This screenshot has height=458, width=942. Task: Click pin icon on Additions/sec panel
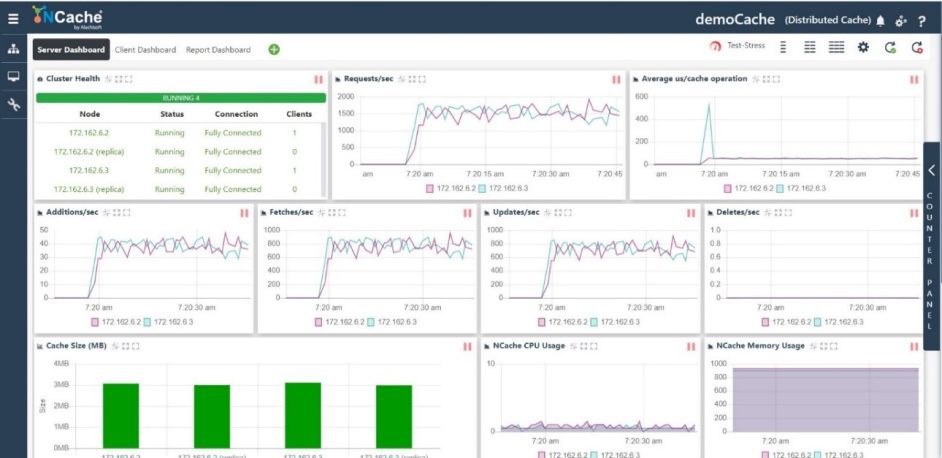coord(106,212)
